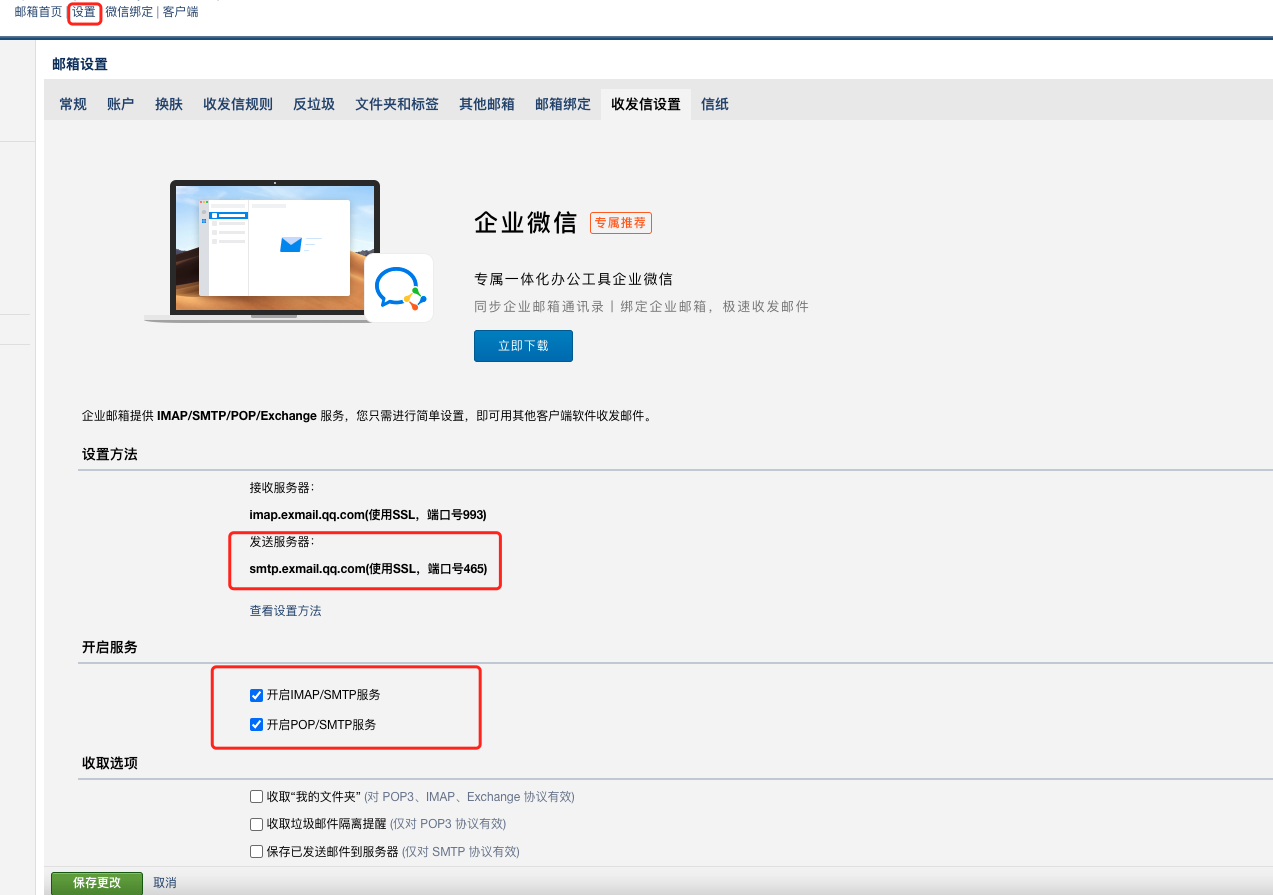Click the 保存更改 button
1273x895 pixels.
pos(97,883)
